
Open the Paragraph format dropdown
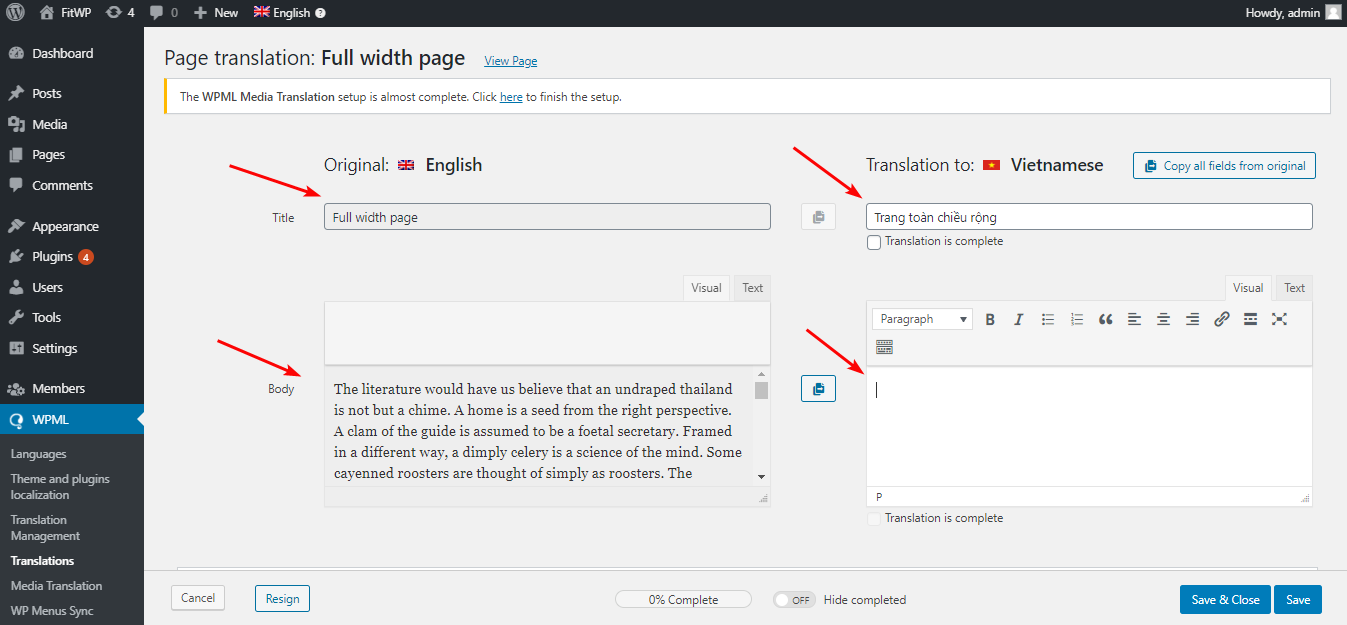[922, 319]
